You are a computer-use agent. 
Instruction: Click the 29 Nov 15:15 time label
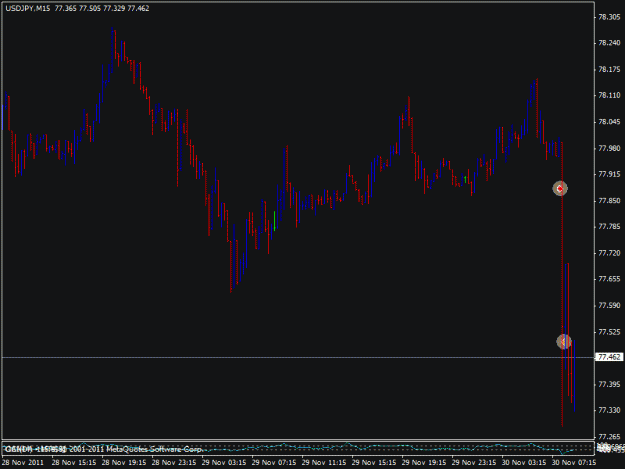coord(374,463)
